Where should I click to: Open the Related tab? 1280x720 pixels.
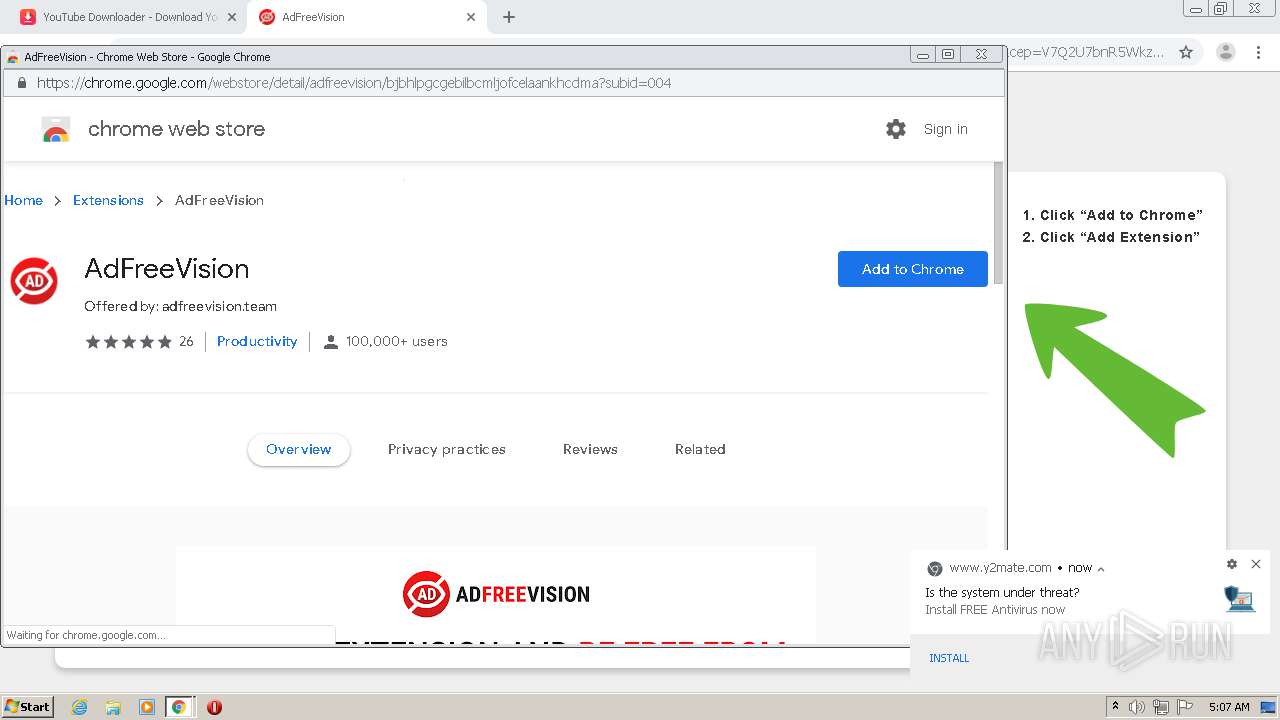pyautogui.click(x=700, y=450)
